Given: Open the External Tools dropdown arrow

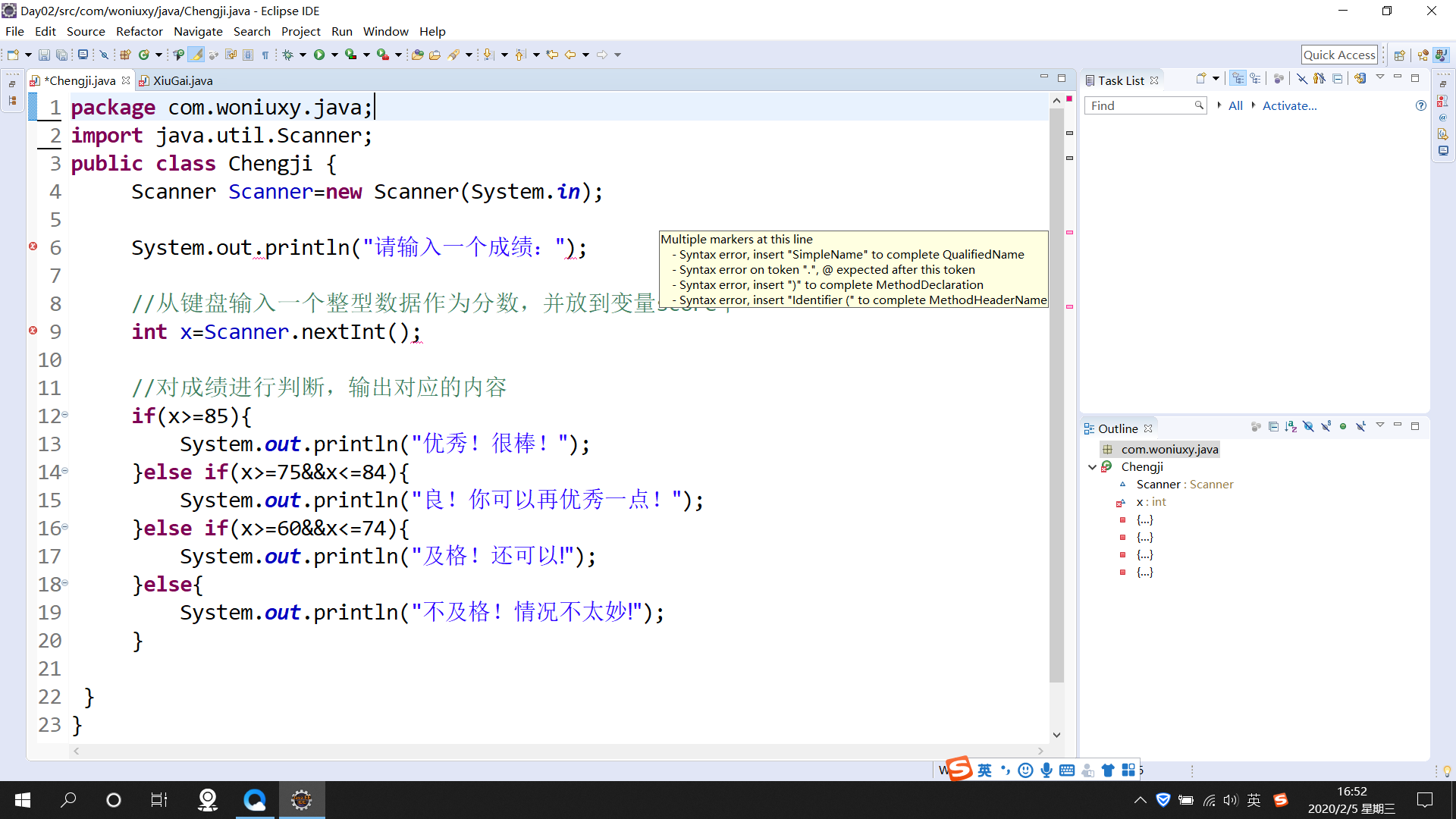Looking at the screenshot, I should (398, 55).
